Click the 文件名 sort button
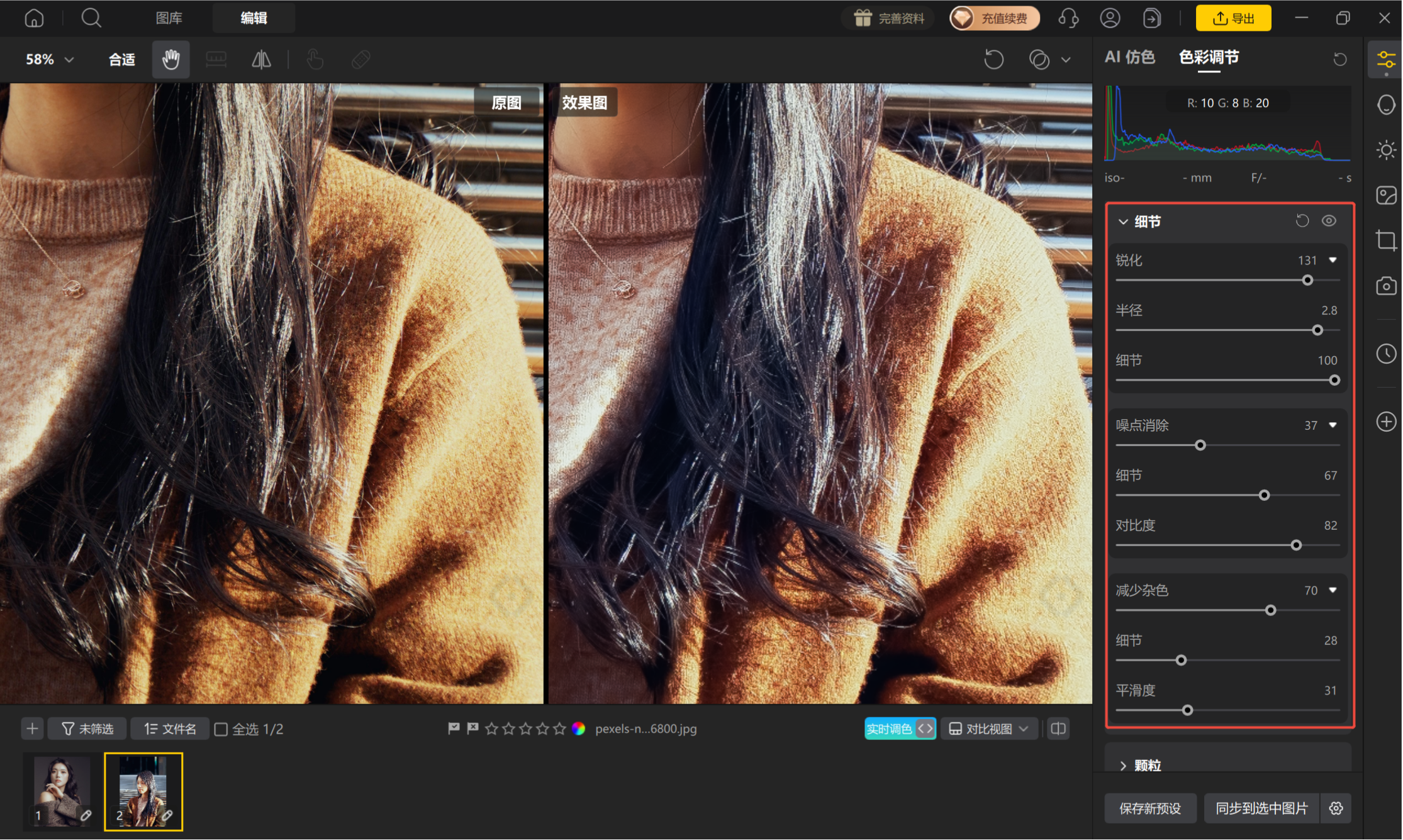The width and height of the screenshot is (1403, 840). 170,729
